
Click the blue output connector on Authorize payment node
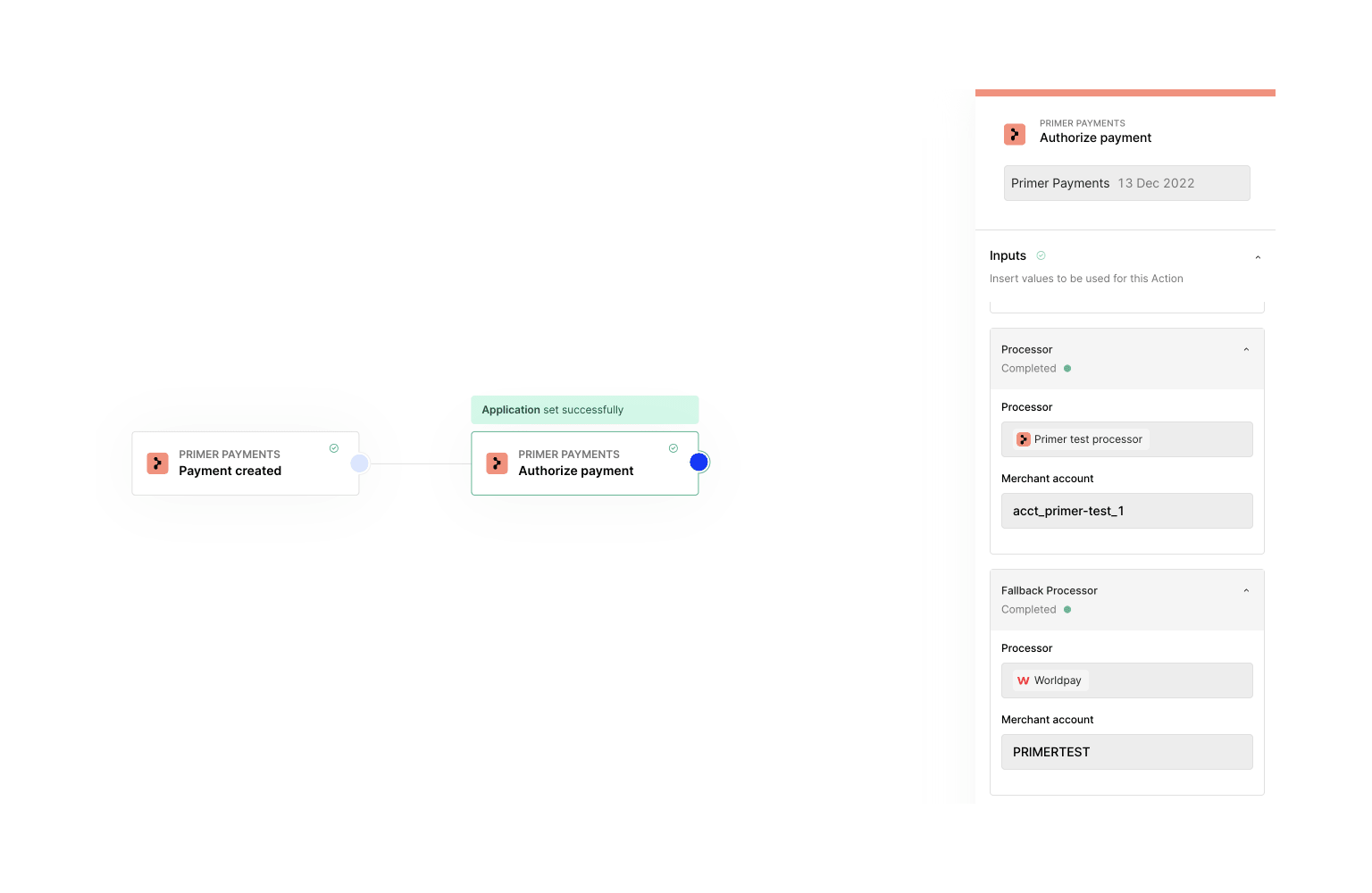point(699,462)
